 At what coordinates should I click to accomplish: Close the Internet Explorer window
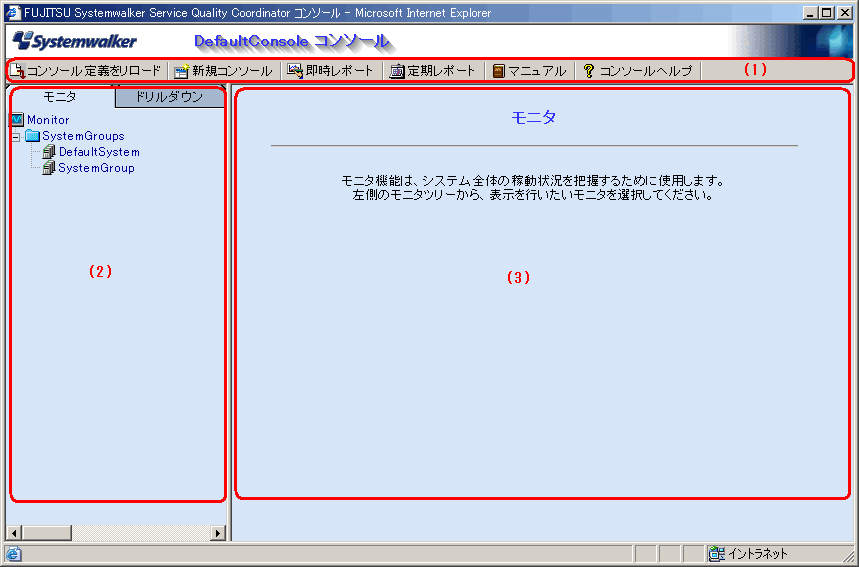(845, 13)
